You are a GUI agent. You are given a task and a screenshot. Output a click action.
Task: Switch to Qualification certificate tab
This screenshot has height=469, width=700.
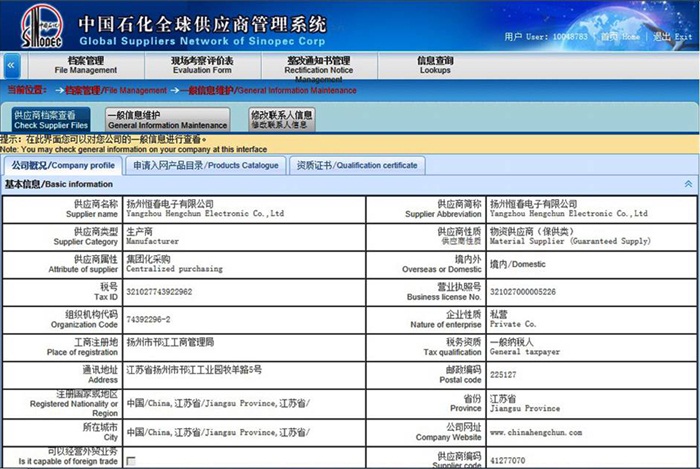(x=357, y=166)
